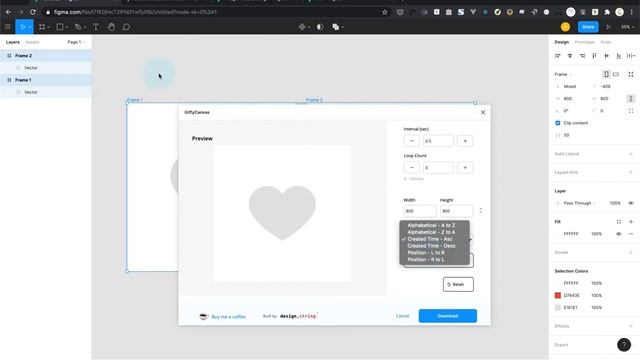Open the Page 1 dropdown

[76, 42]
